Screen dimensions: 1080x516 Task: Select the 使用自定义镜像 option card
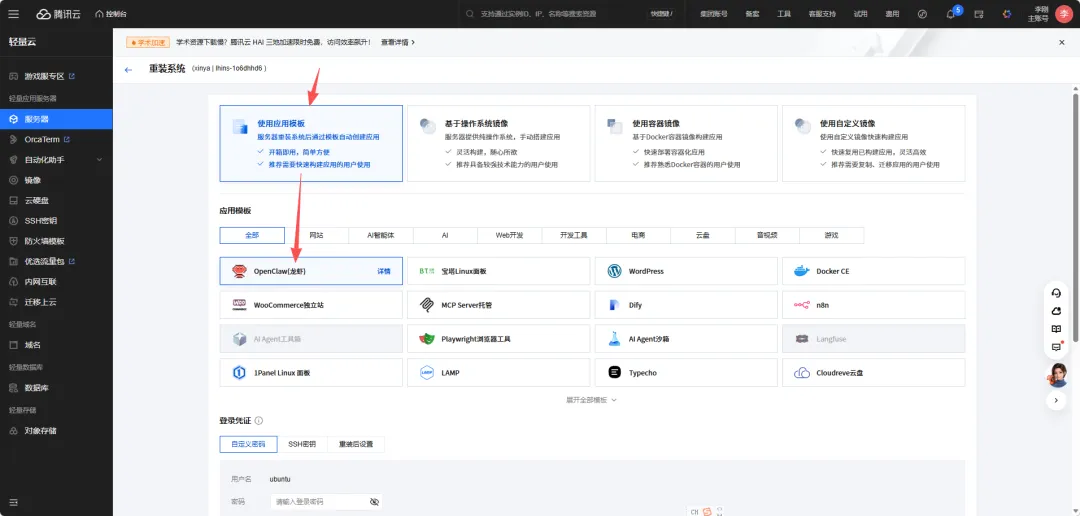coord(874,143)
